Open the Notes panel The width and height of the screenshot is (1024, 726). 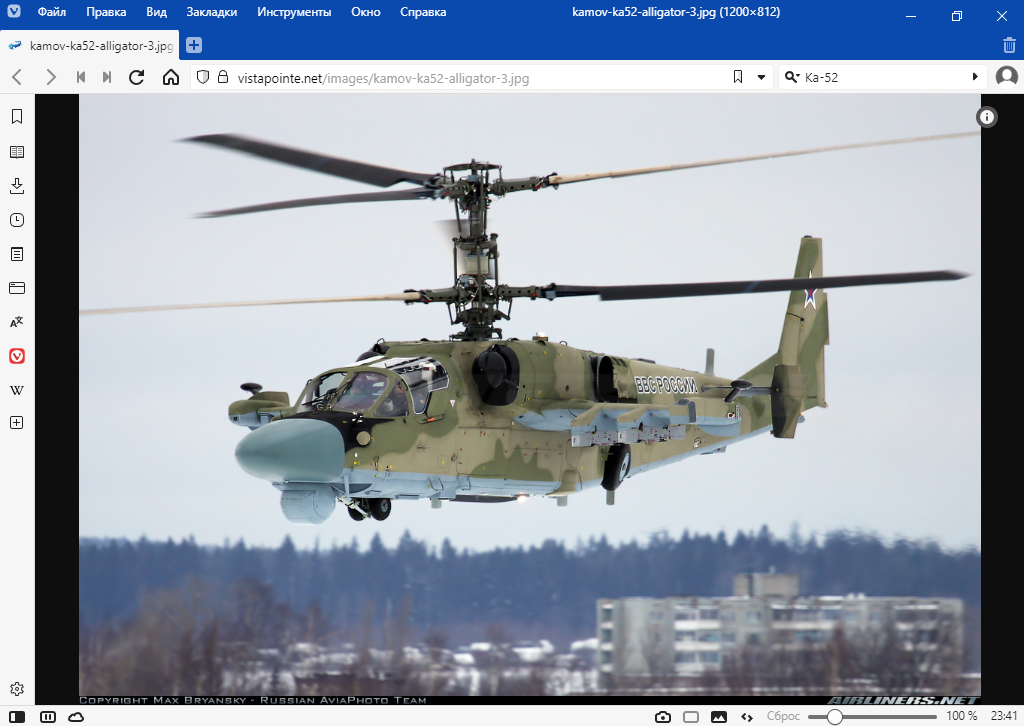(x=17, y=254)
